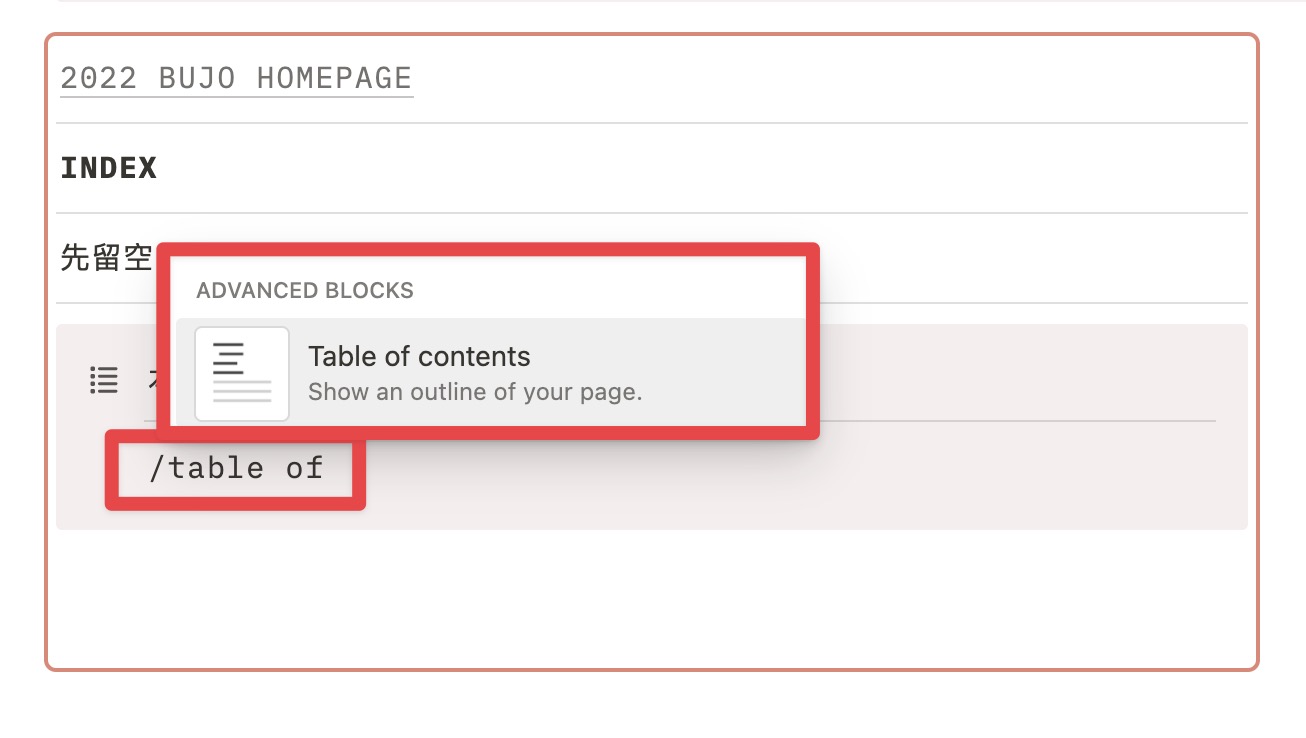1306x738 pixels.
Task: Click the divider line beneath INDEX heading
Action: tap(652, 213)
